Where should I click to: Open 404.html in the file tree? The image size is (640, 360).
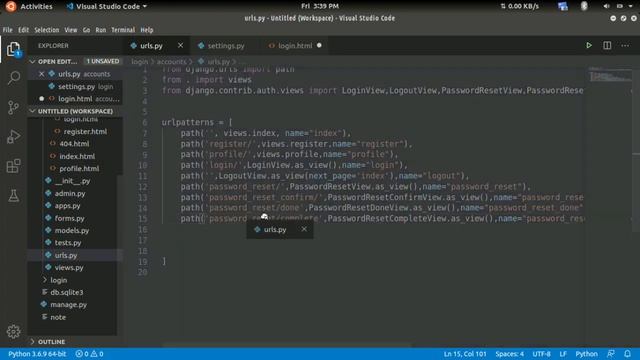pos(74,144)
